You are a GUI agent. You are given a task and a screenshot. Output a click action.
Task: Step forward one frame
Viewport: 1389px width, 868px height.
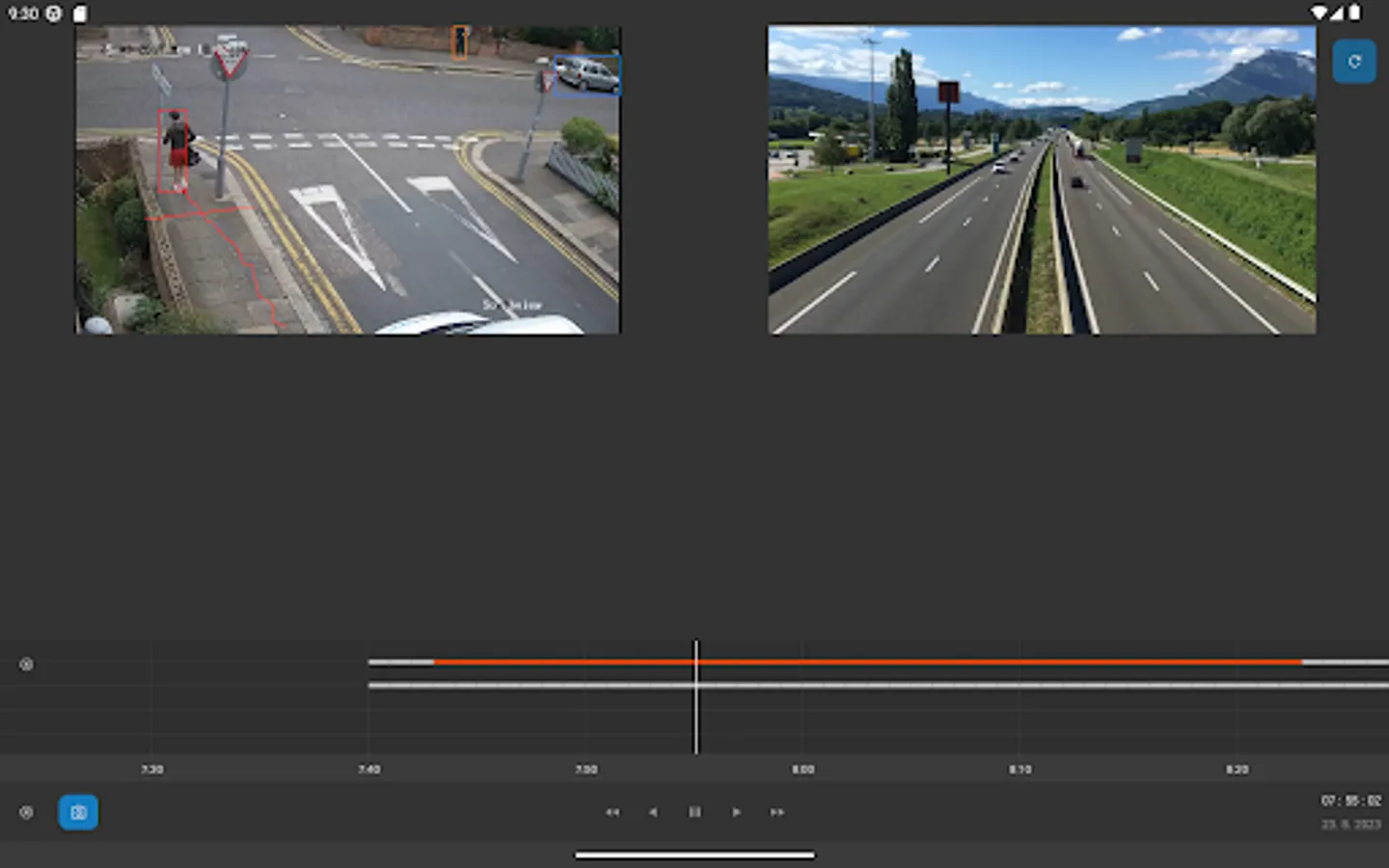736,812
